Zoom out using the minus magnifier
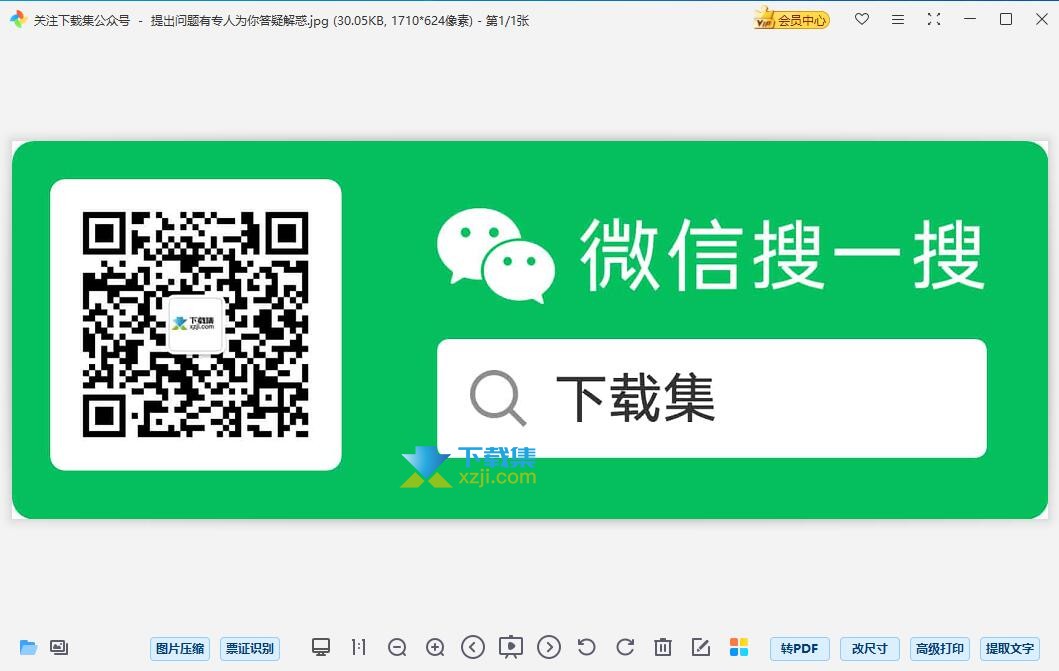Viewport: 1059px width, 671px height. click(x=397, y=648)
